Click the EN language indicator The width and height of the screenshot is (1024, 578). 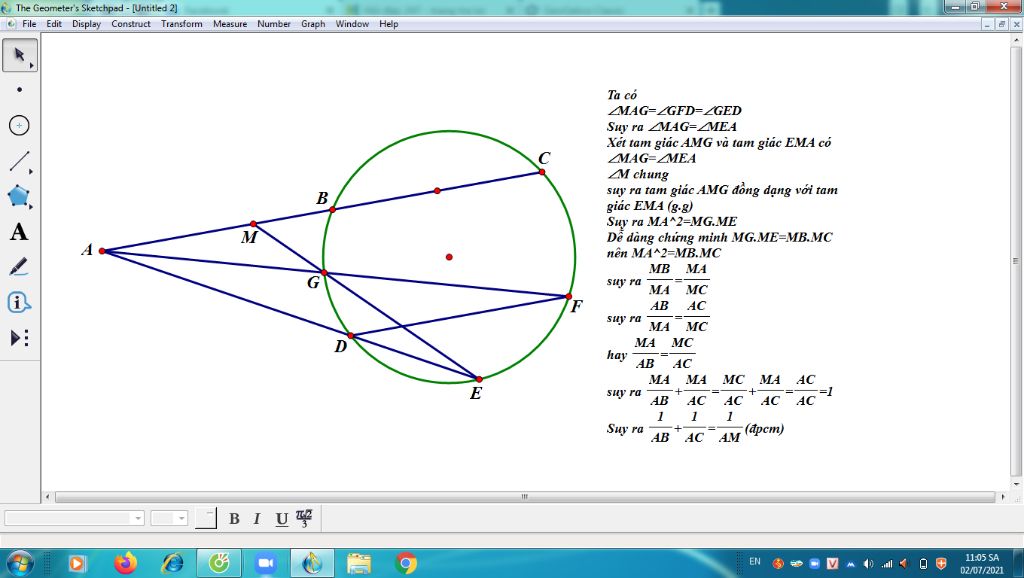pos(755,562)
